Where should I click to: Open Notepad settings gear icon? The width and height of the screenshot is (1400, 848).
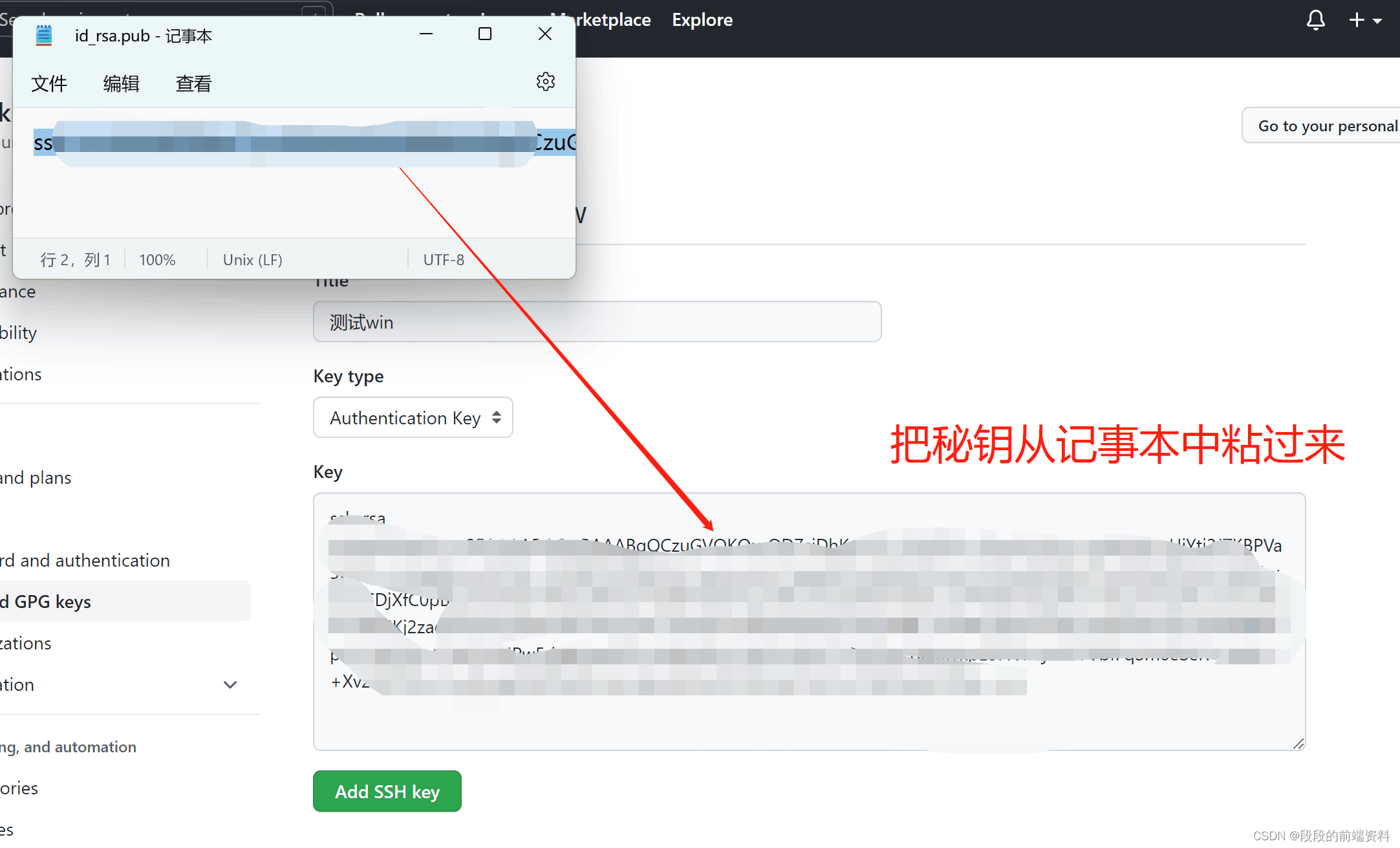[x=545, y=82]
